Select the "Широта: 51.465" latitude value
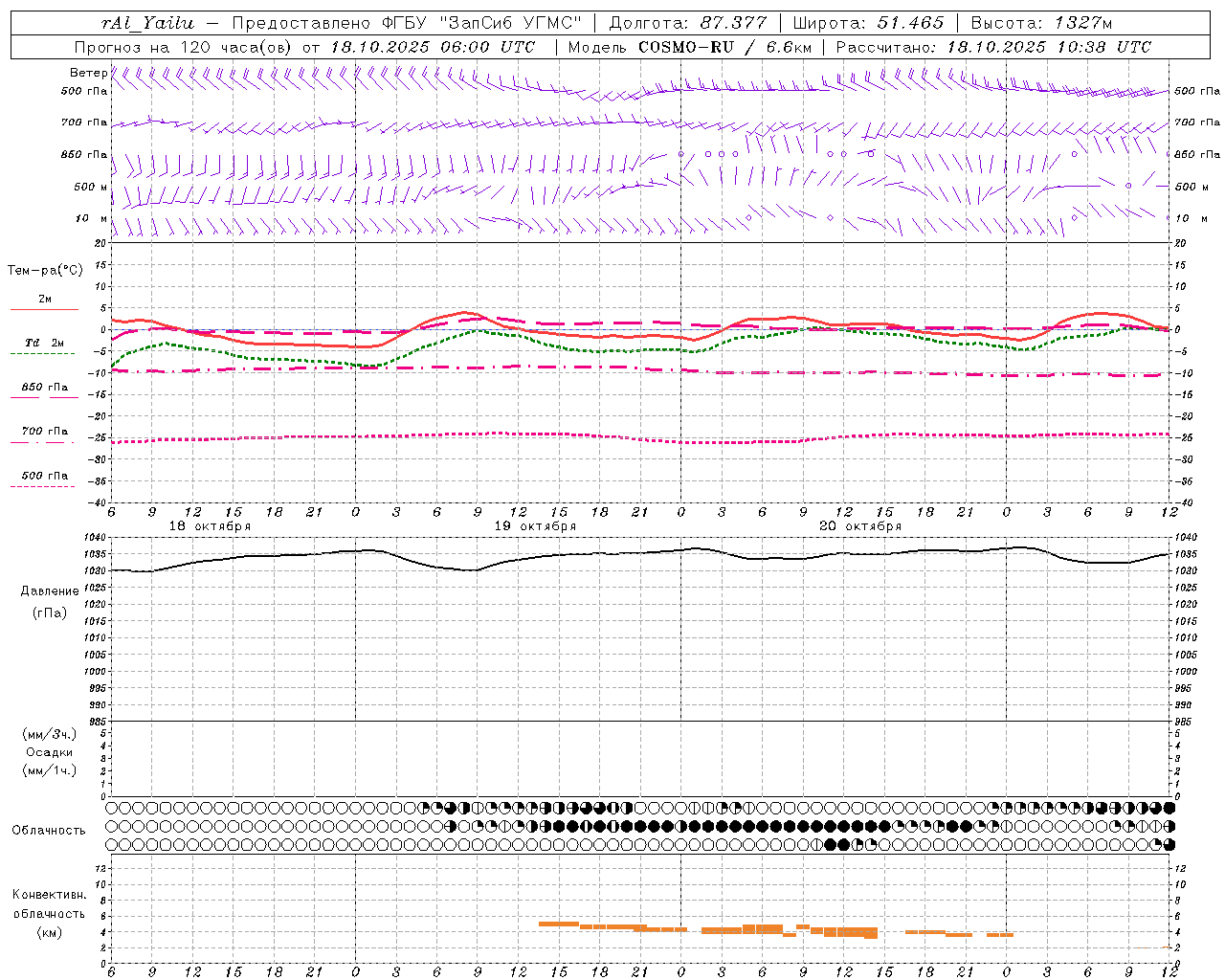 [x=868, y=23]
